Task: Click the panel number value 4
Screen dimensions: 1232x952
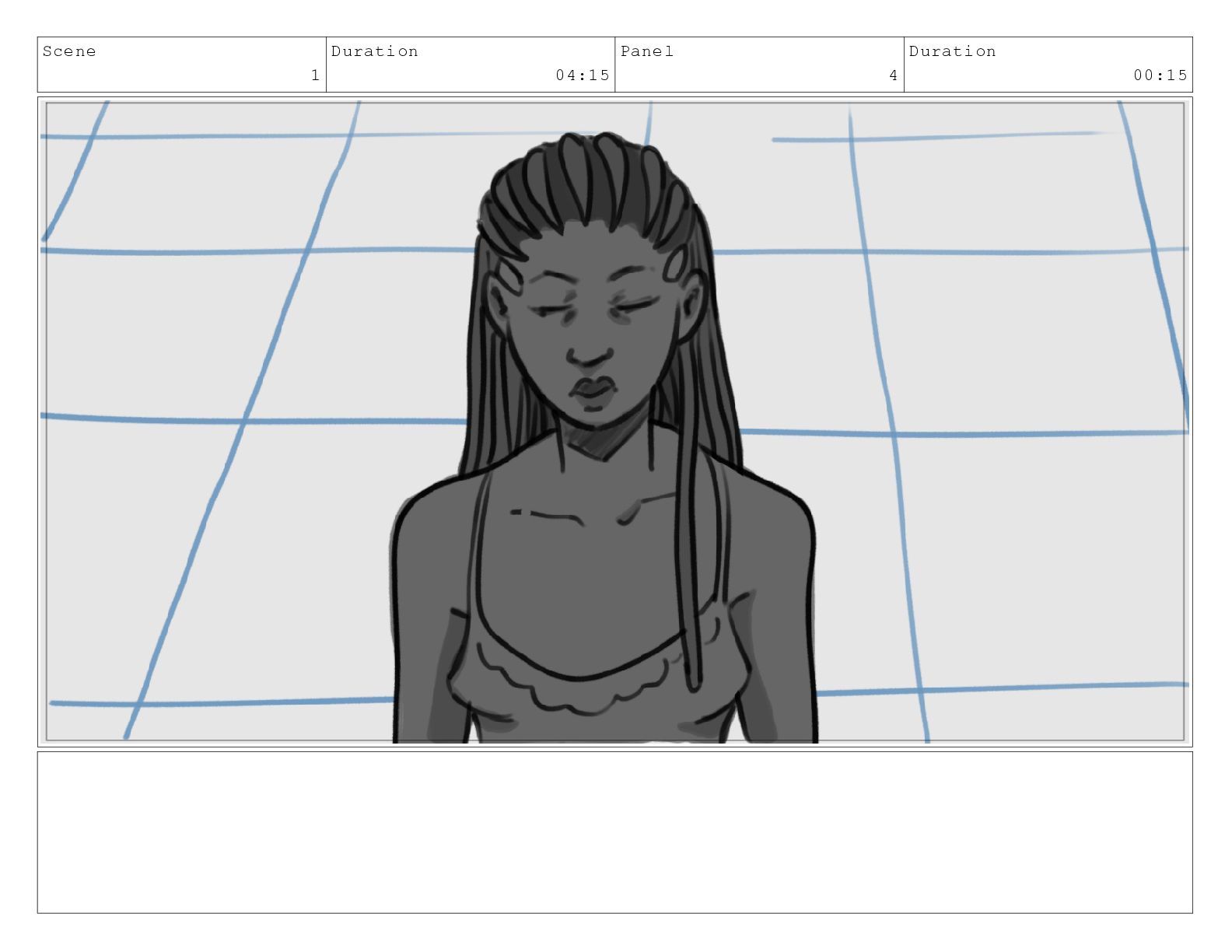Action: click(894, 75)
